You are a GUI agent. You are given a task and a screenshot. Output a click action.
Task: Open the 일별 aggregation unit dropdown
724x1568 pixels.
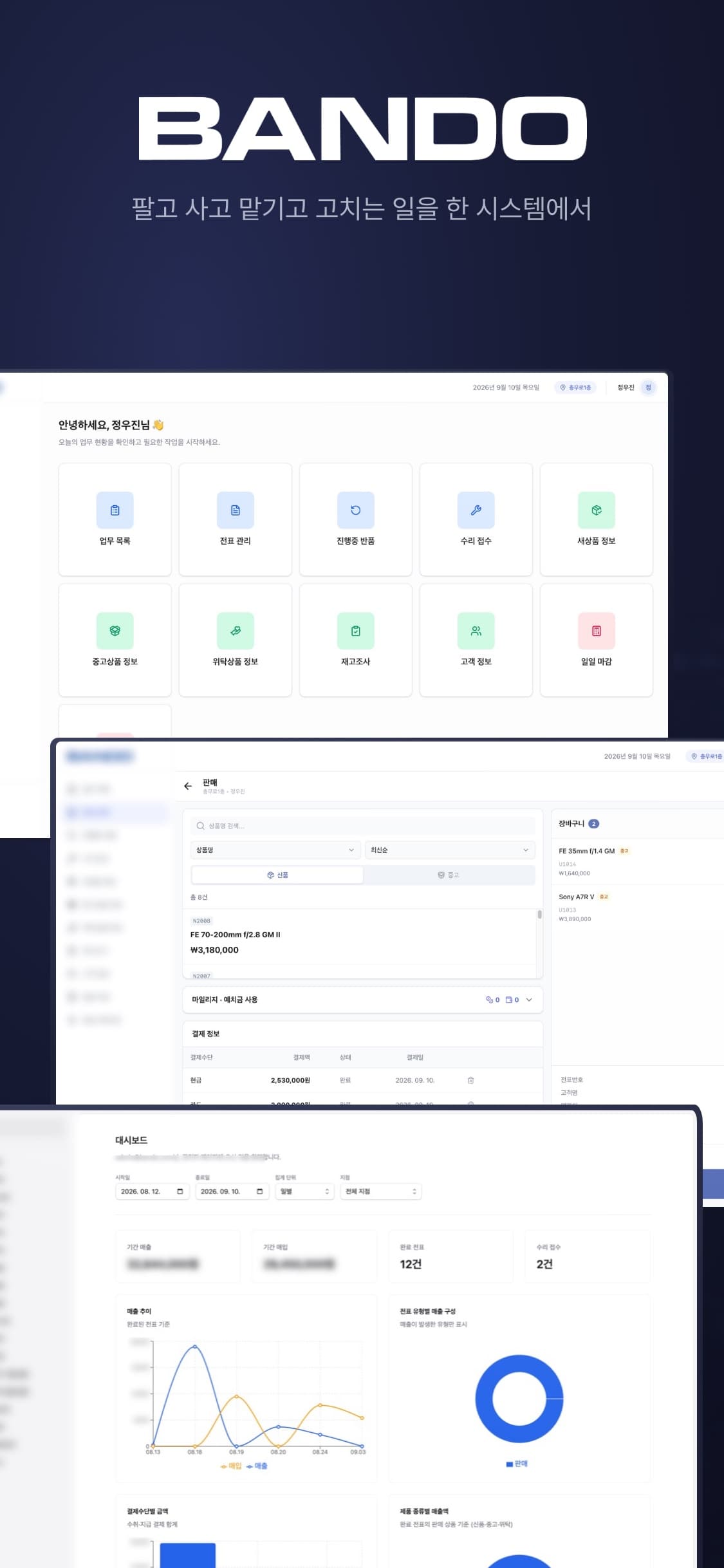(304, 1191)
